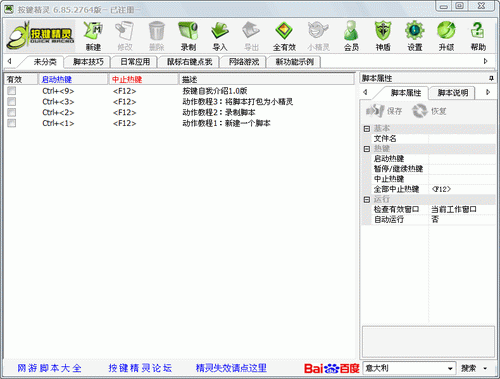Select 动作教程2：录制脚本 row
The image size is (500, 379).
pyautogui.click(x=219, y=112)
